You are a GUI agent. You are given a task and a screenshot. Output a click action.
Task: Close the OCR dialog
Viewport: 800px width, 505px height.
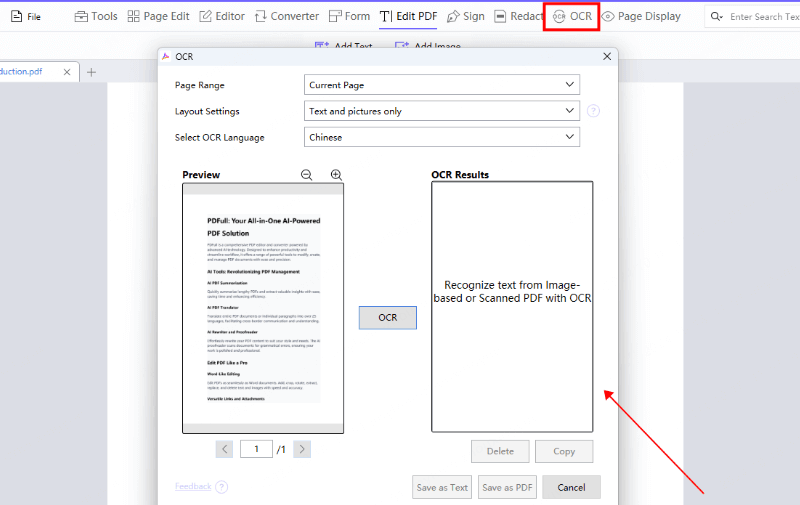[x=607, y=56]
